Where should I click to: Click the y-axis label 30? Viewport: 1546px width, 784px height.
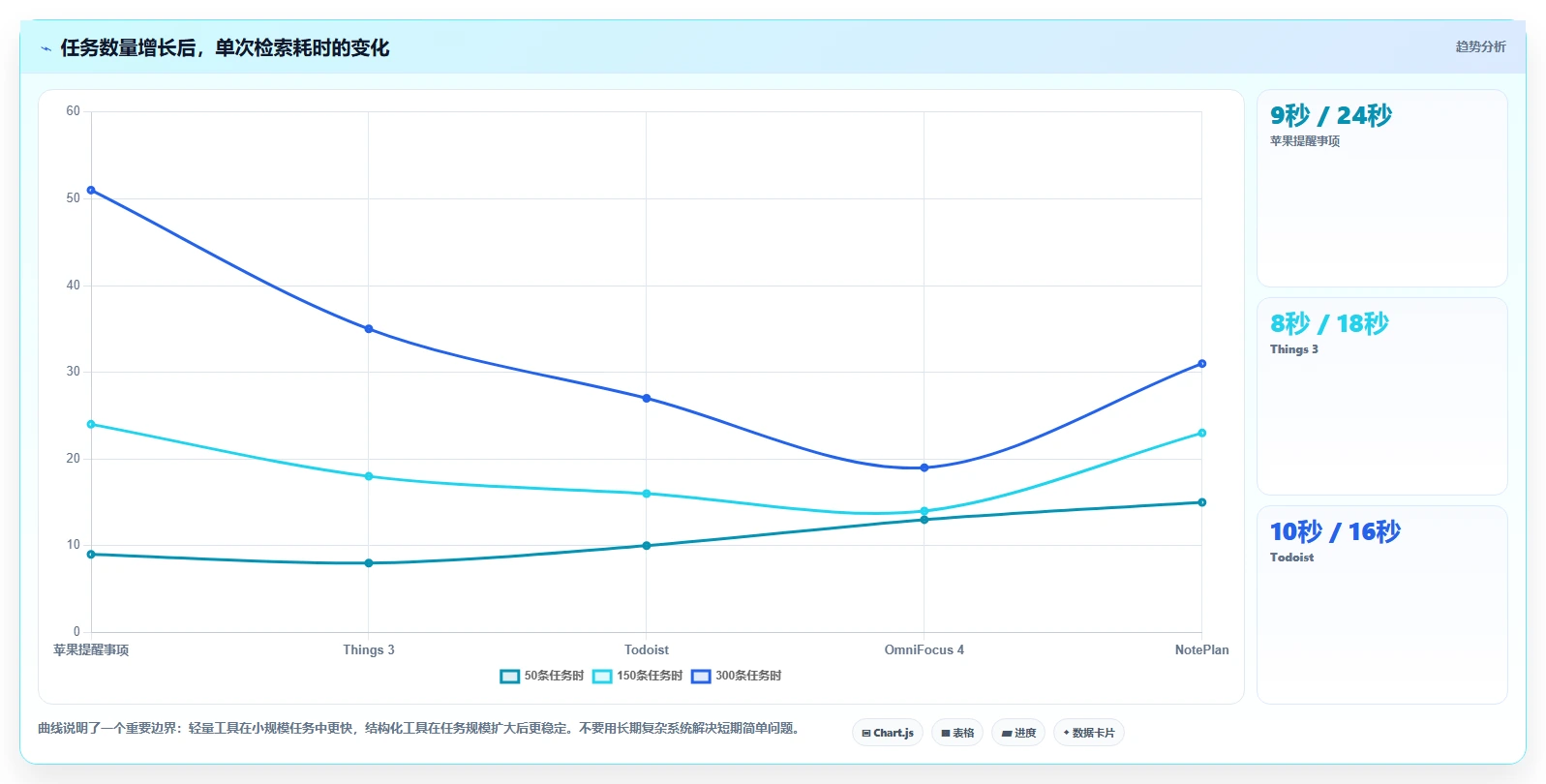click(74, 372)
